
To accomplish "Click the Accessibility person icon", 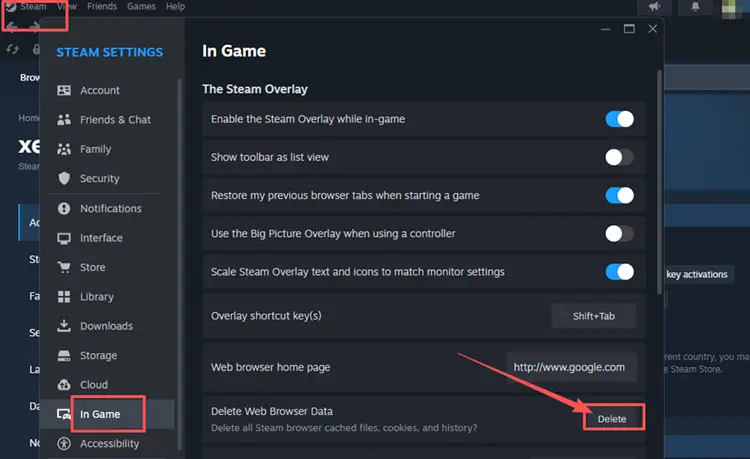I will click(x=64, y=444).
